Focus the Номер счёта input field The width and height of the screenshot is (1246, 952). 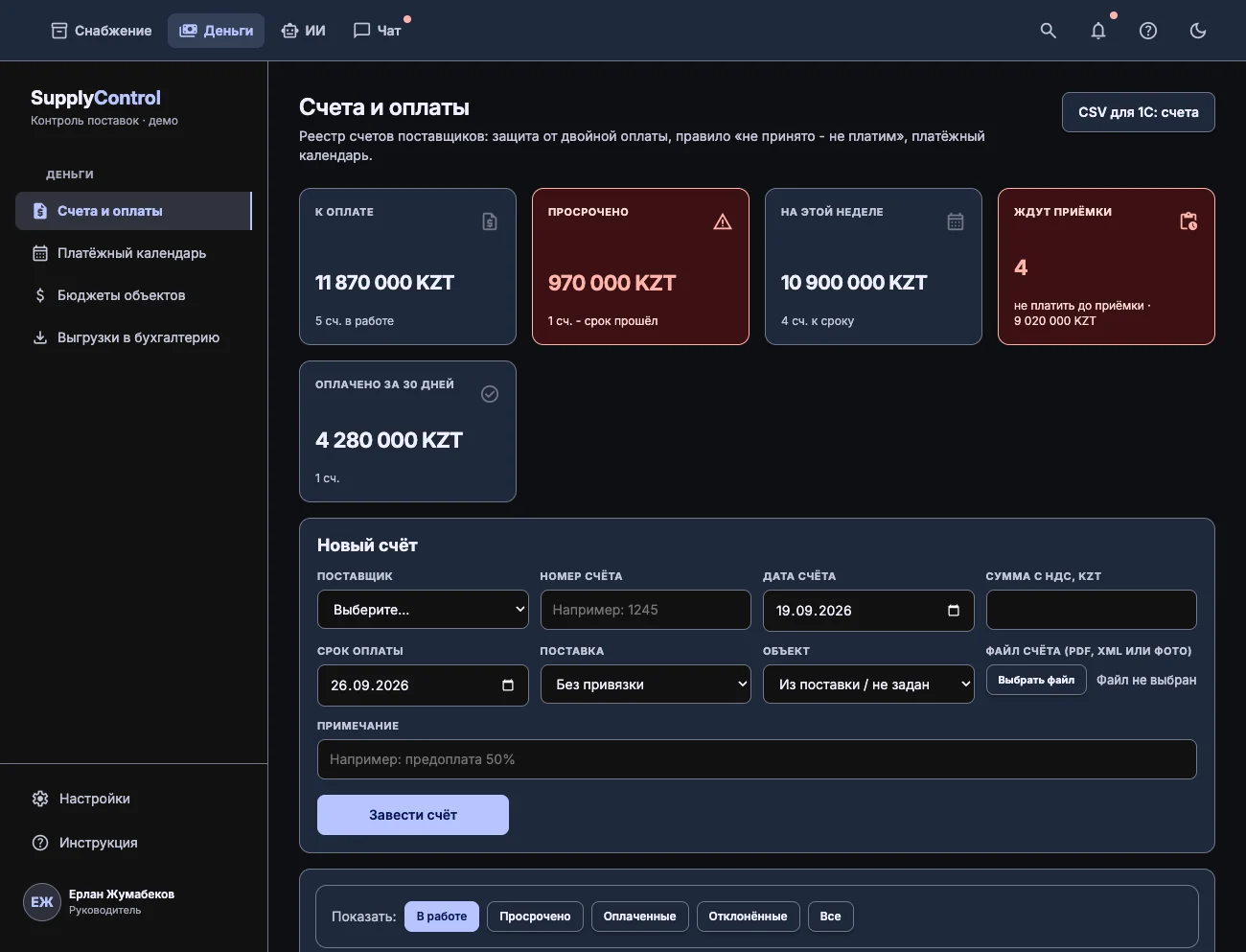[x=646, y=610]
